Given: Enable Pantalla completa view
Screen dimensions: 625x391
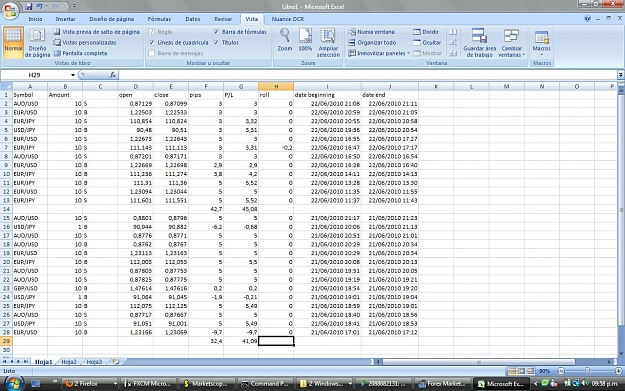Looking at the screenshot, I should click(80, 53).
